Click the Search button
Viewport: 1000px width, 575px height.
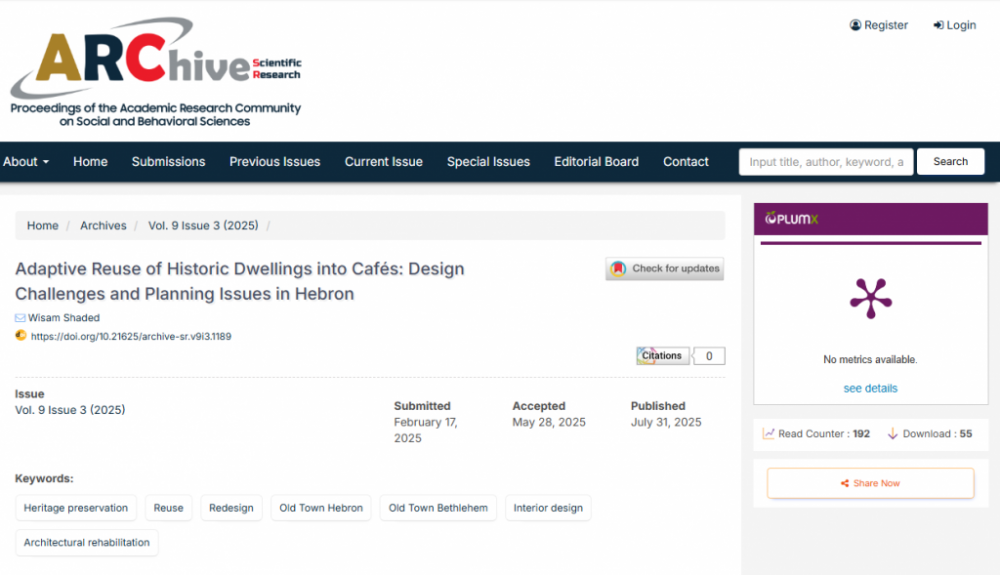coord(950,162)
